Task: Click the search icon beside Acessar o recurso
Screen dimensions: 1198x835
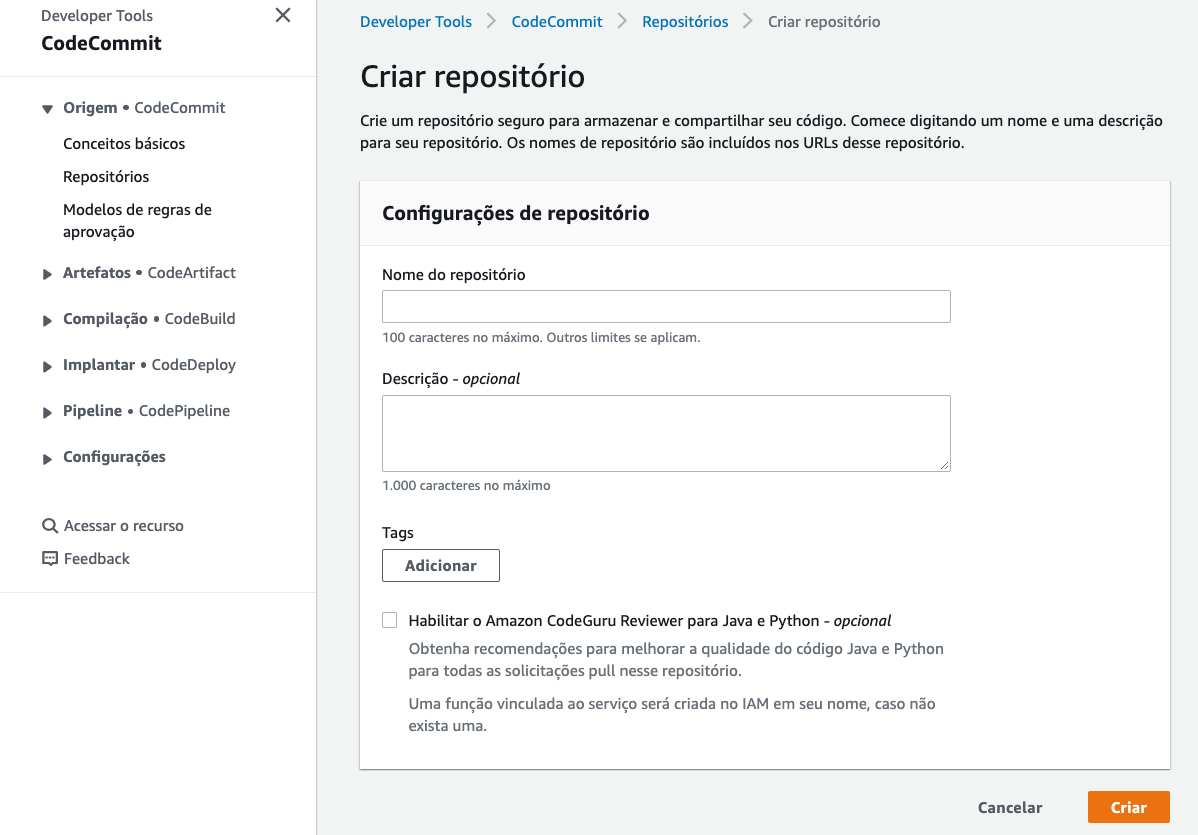Action: [x=50, y=526]
